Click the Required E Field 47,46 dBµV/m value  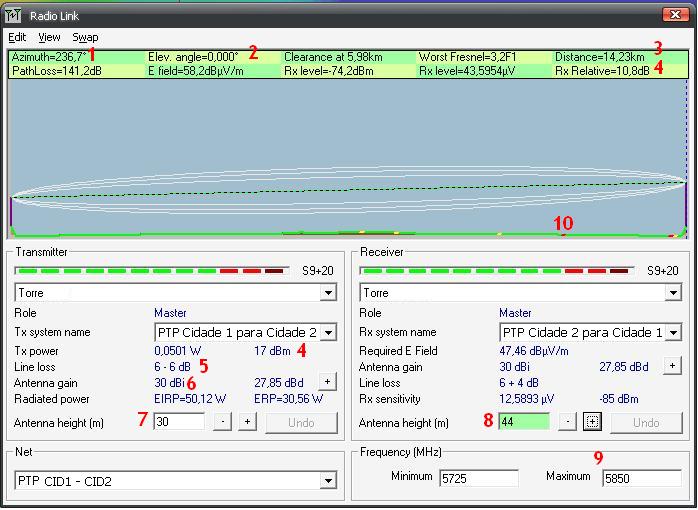point(534,351)
